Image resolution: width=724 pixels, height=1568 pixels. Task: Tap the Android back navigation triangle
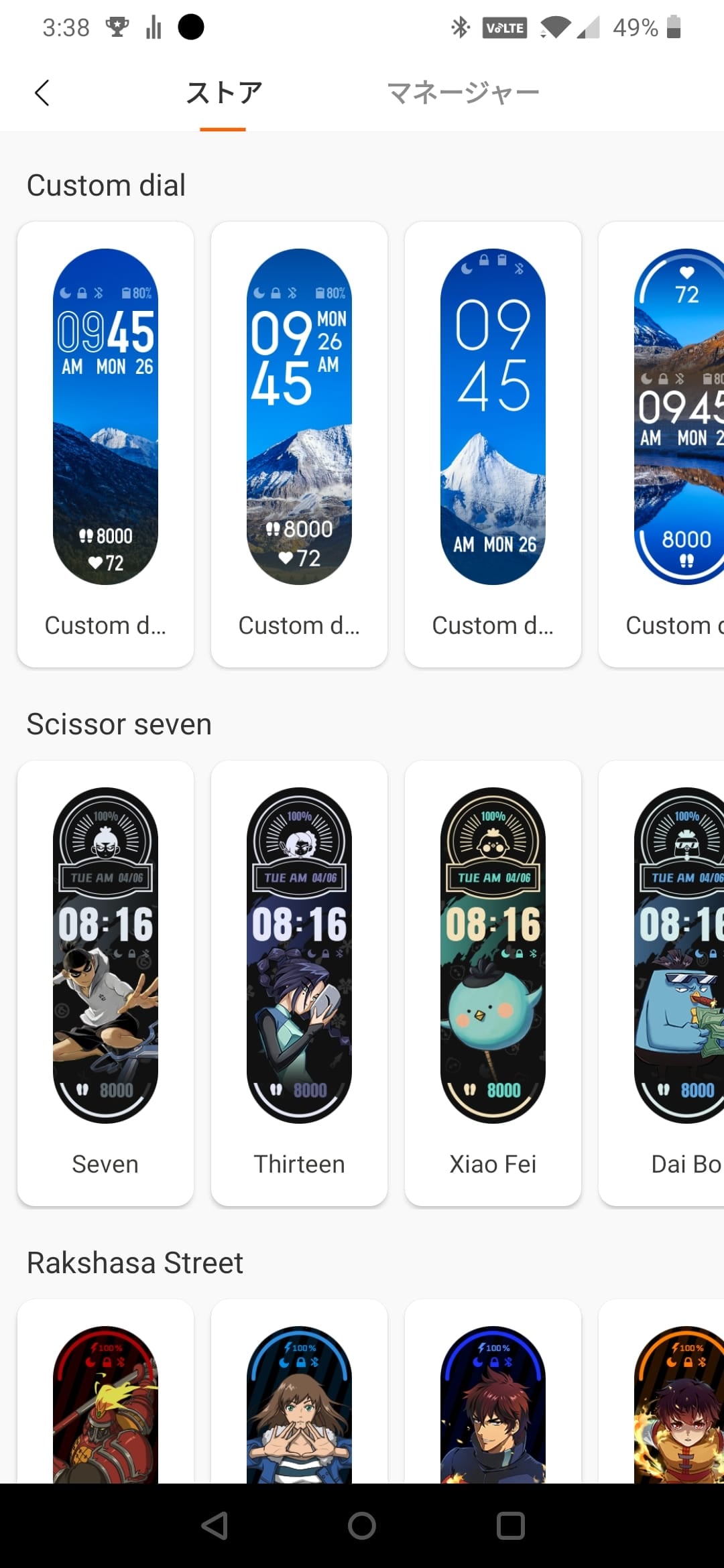click(215, 1526)
